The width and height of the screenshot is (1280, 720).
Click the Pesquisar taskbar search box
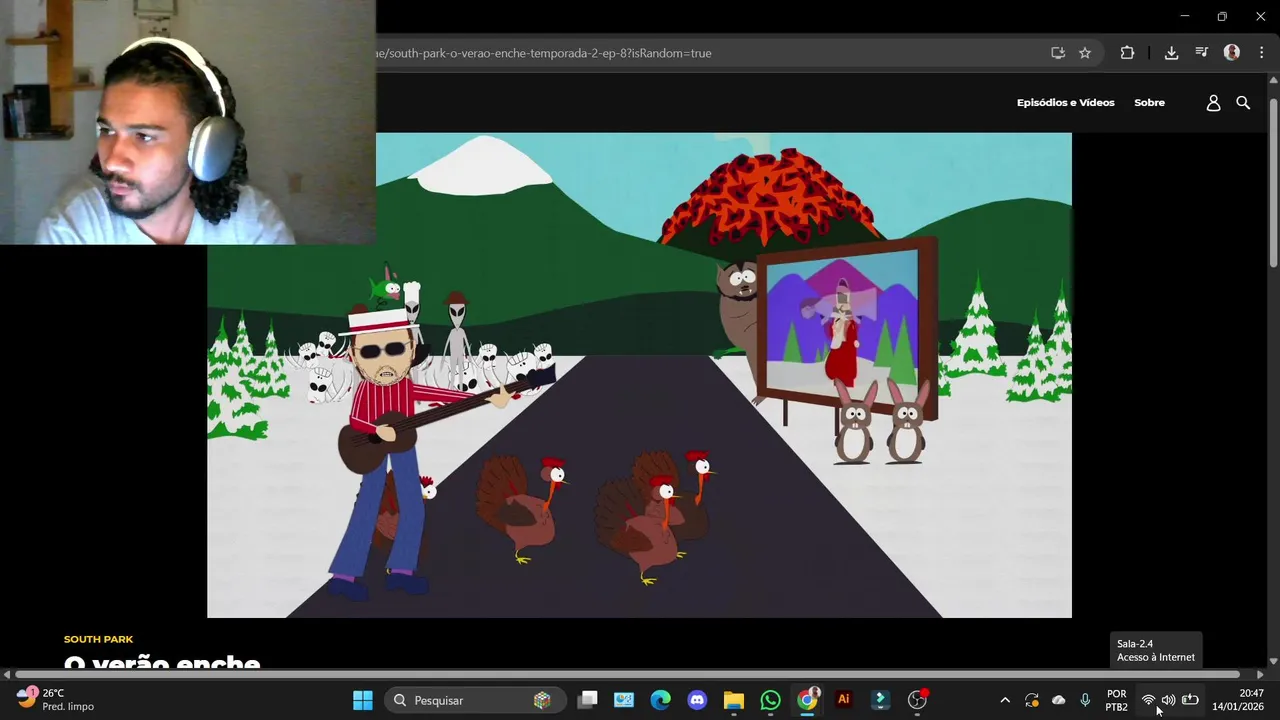(x=473, y=700)
